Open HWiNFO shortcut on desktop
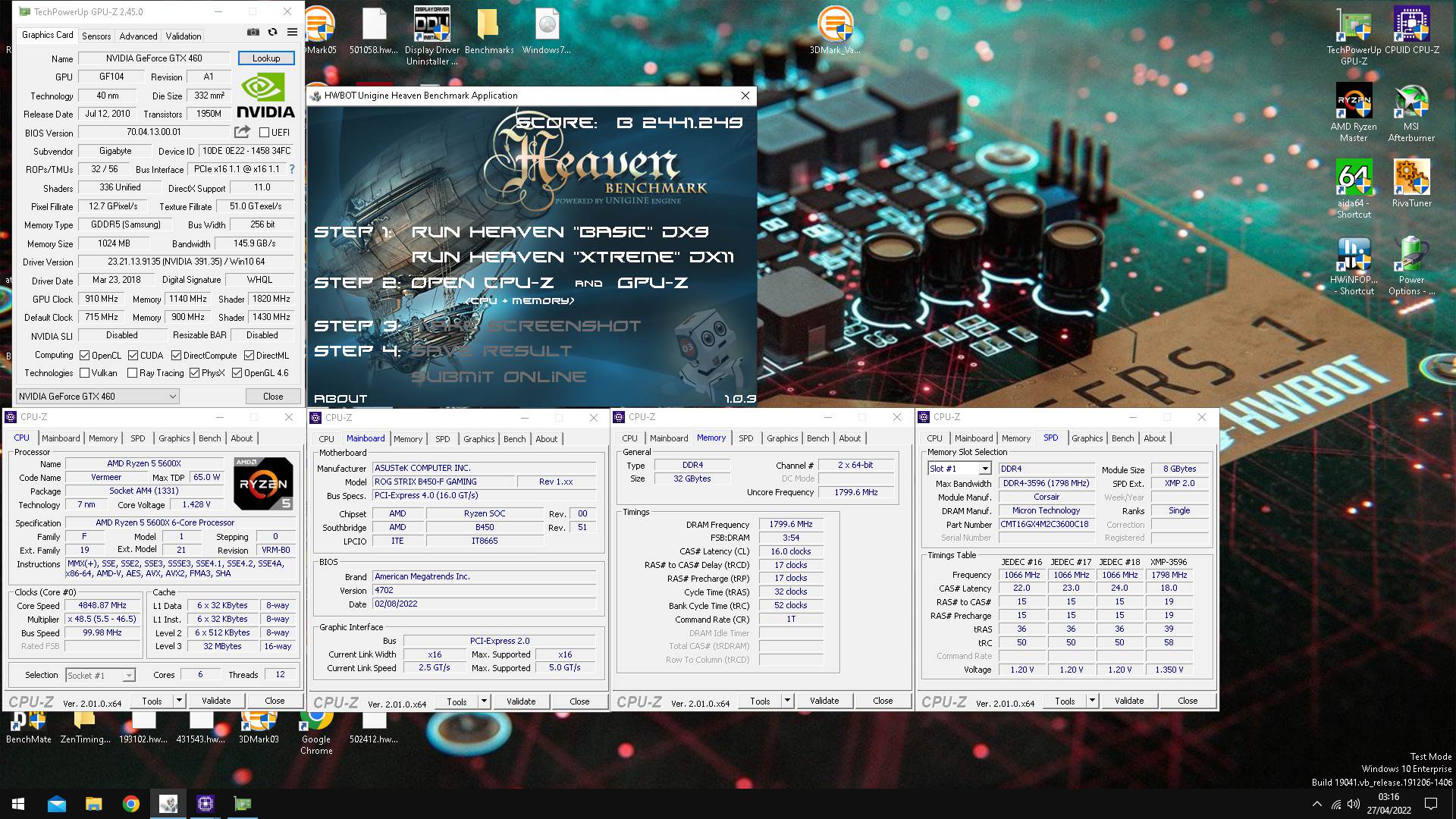Viewport: 1456px width, 819px height. click(1354, 266)
